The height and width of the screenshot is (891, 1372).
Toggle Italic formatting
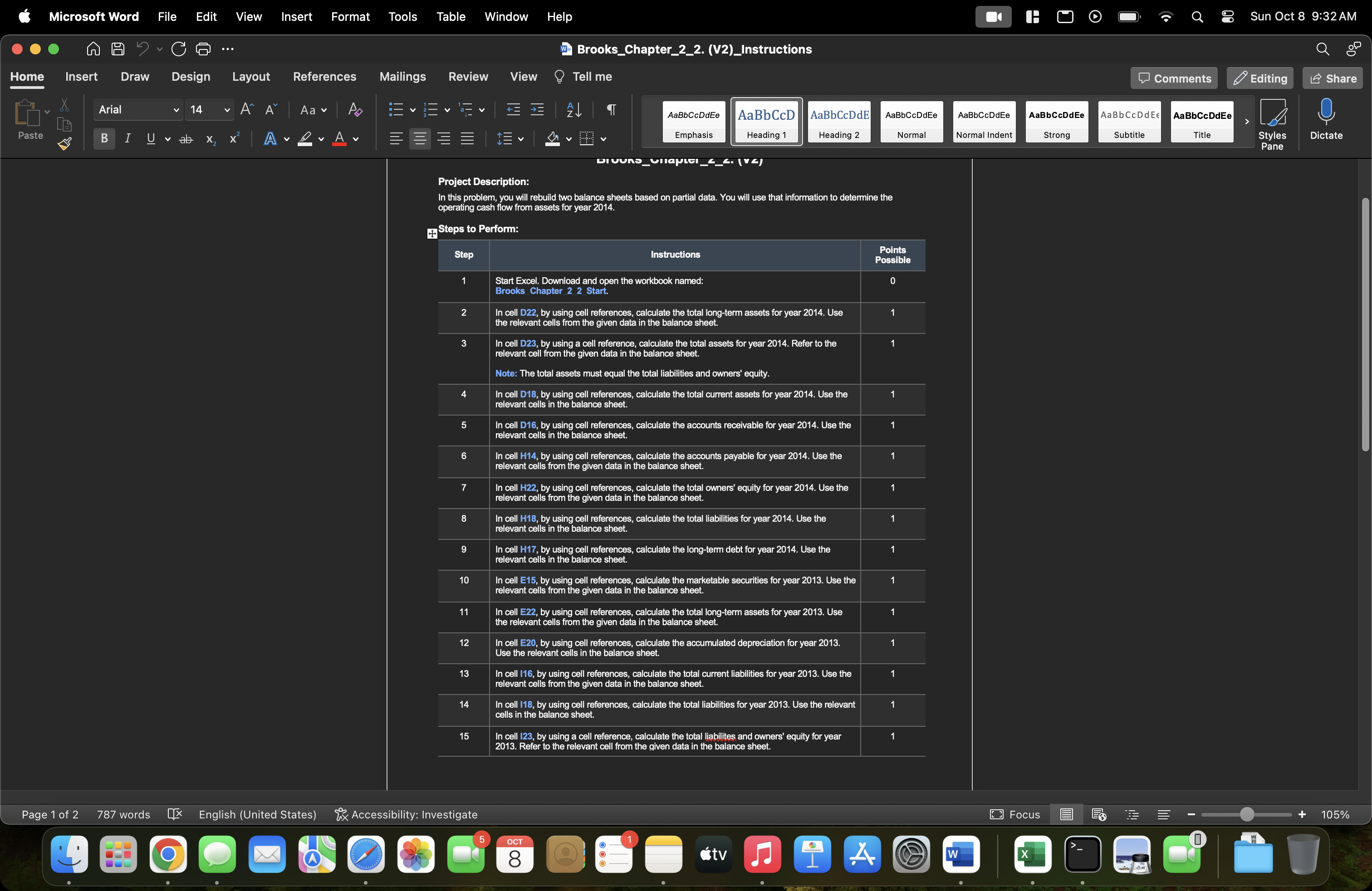[x=127, y=138]
